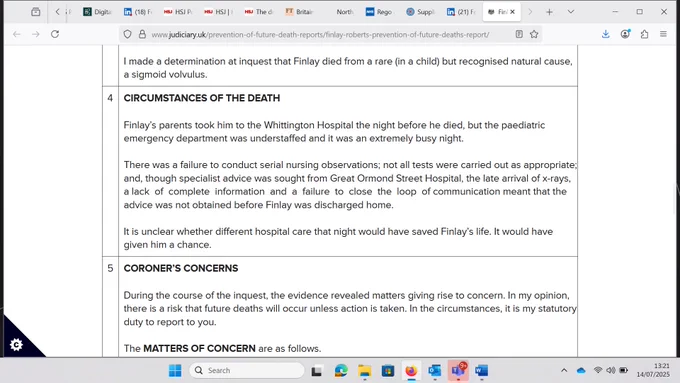Switch to the LinkedIn (18) tab
The height and width of the screenshot is (383, 680).
(137, 12)
